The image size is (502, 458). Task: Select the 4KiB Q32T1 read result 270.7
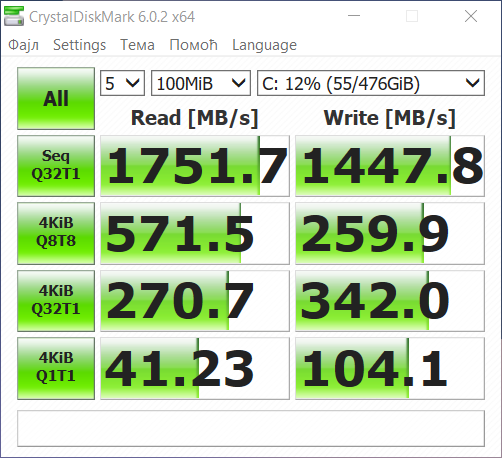click(195, 301)
